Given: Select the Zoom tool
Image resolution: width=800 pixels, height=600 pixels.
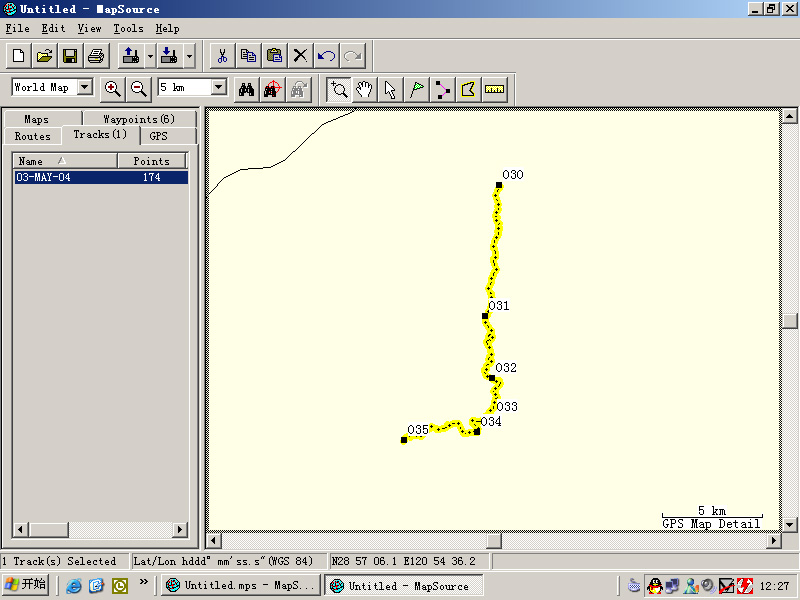Looking at the screenshot, I should pos(339,90).
